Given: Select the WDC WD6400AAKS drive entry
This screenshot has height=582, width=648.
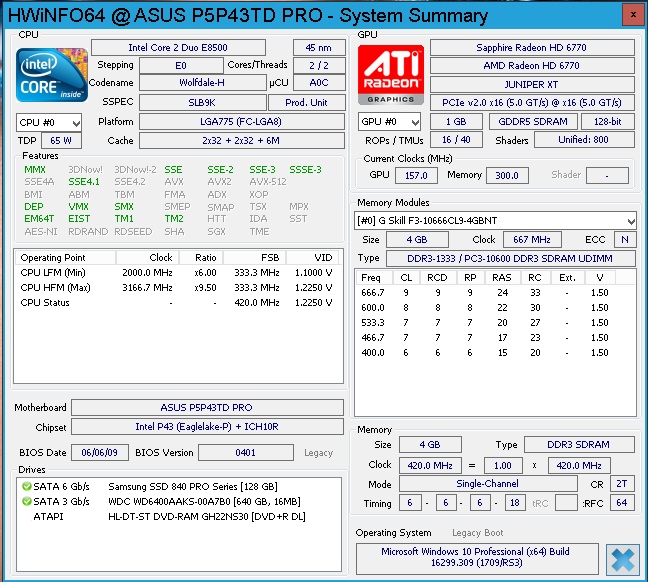Looking at the screenshot, I should pyautogui.click(x=178, y=501).
